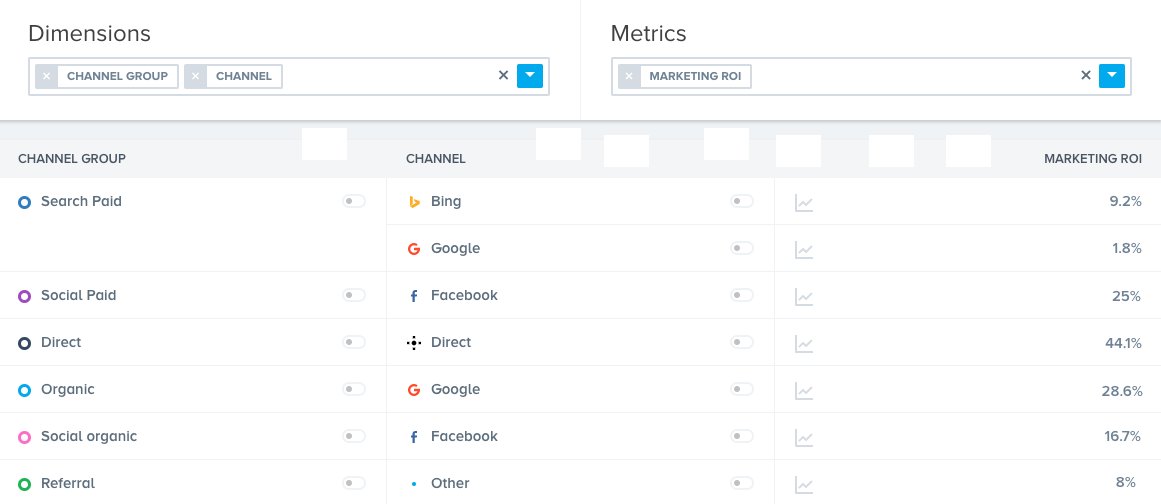The height and width of the screenshot is (504, 1161).
Task: Click the Bing channel name
Action: tap(446, 201)
